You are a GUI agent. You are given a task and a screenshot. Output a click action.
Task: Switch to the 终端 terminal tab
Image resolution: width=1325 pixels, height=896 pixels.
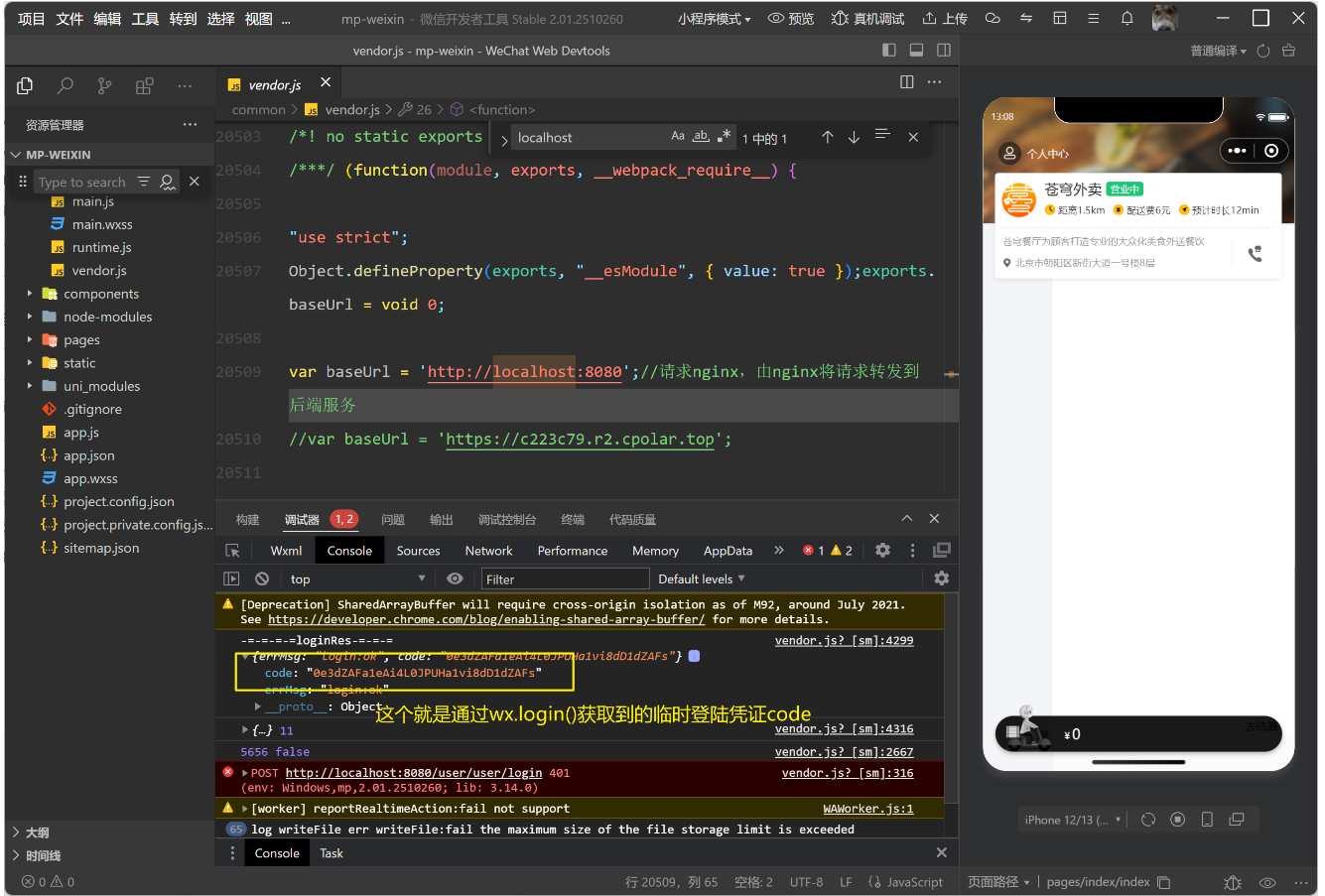(573, 520)
